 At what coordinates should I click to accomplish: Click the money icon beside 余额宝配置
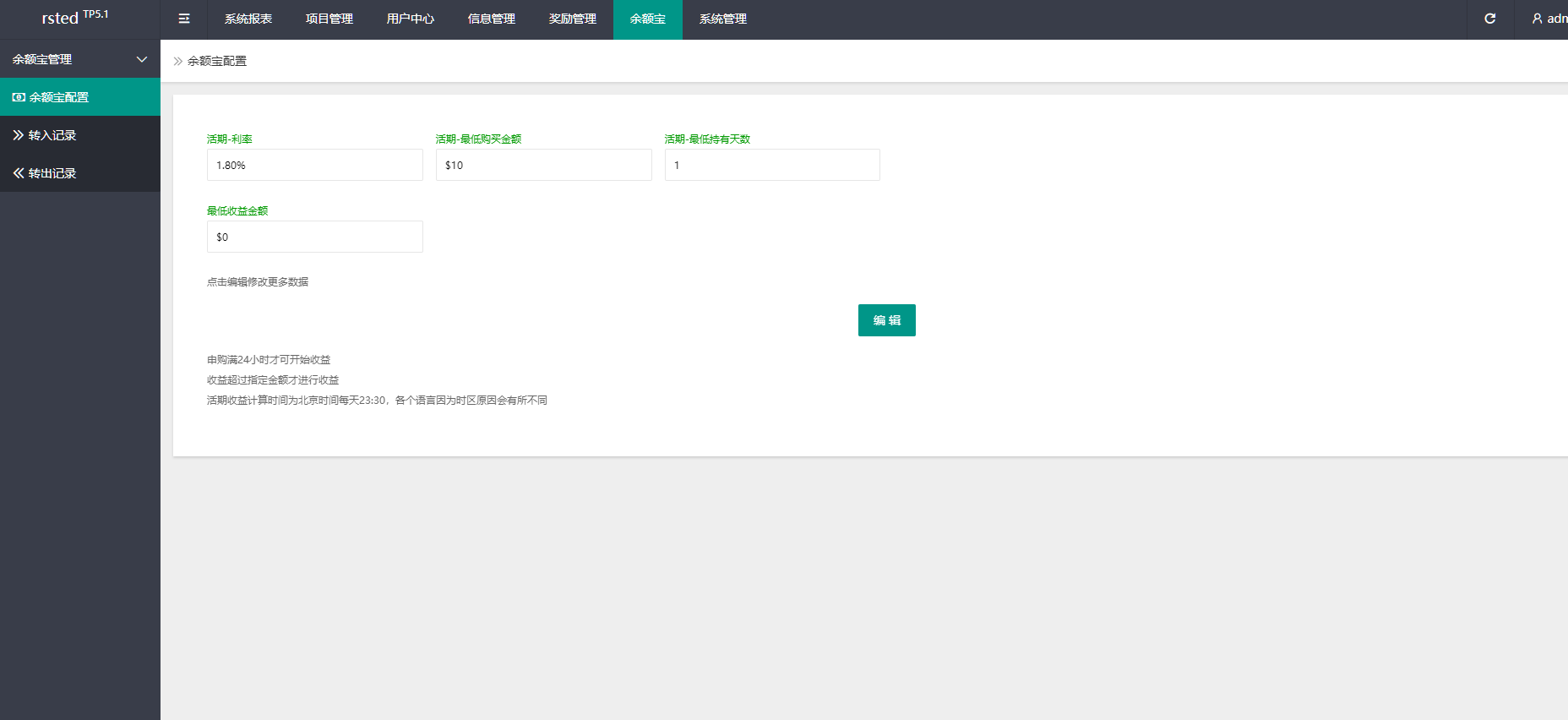click(19, 97)
